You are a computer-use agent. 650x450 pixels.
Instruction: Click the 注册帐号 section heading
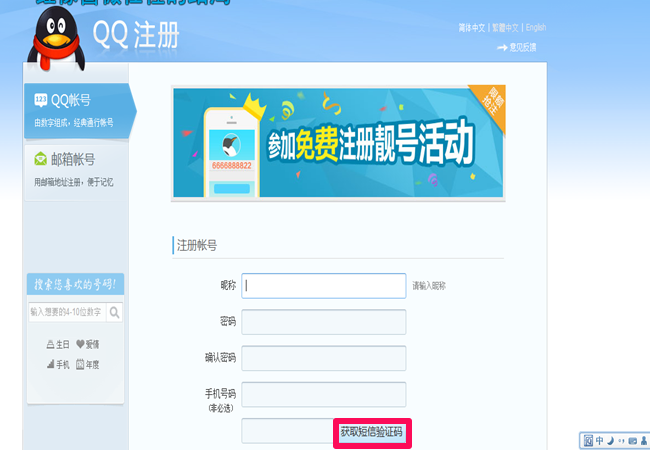(x=197, y=245)
